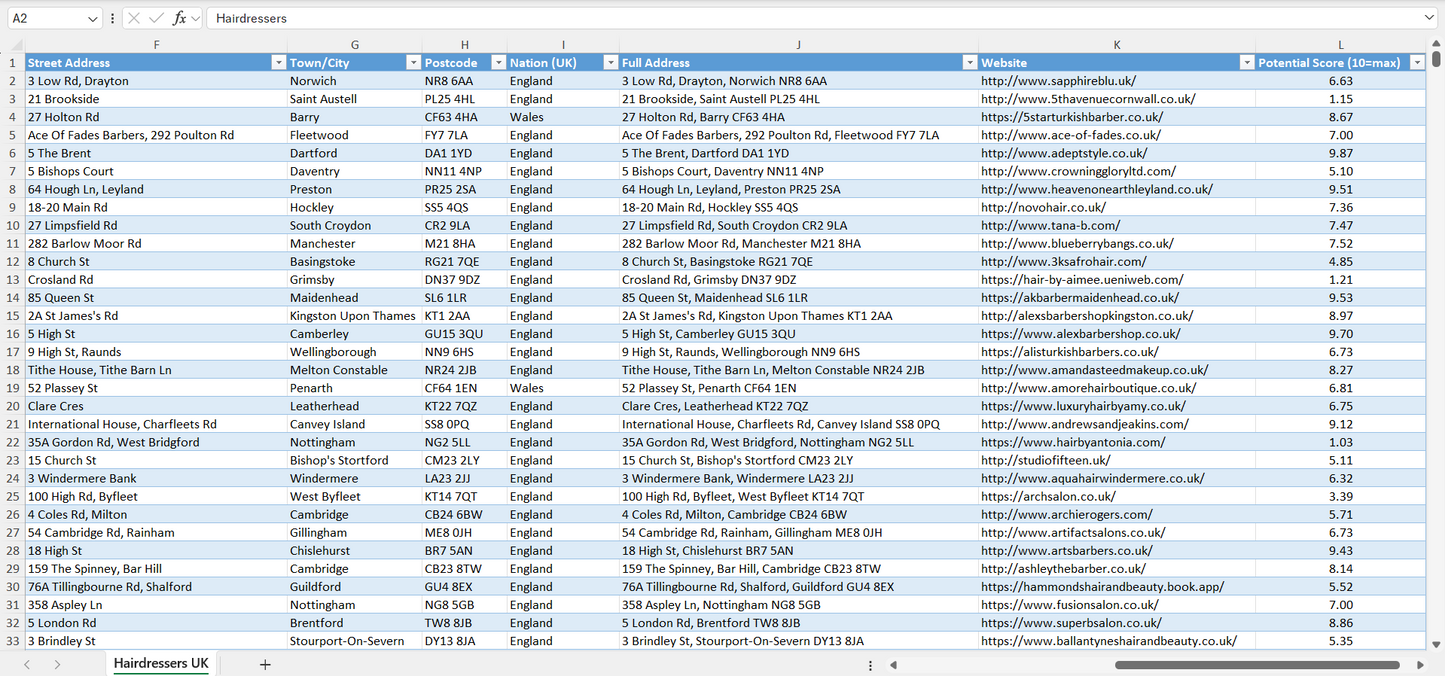The image size is (1445, 676).
Task: Click the 'Wales' cell in the Penarth row
Action: (563, 388)
